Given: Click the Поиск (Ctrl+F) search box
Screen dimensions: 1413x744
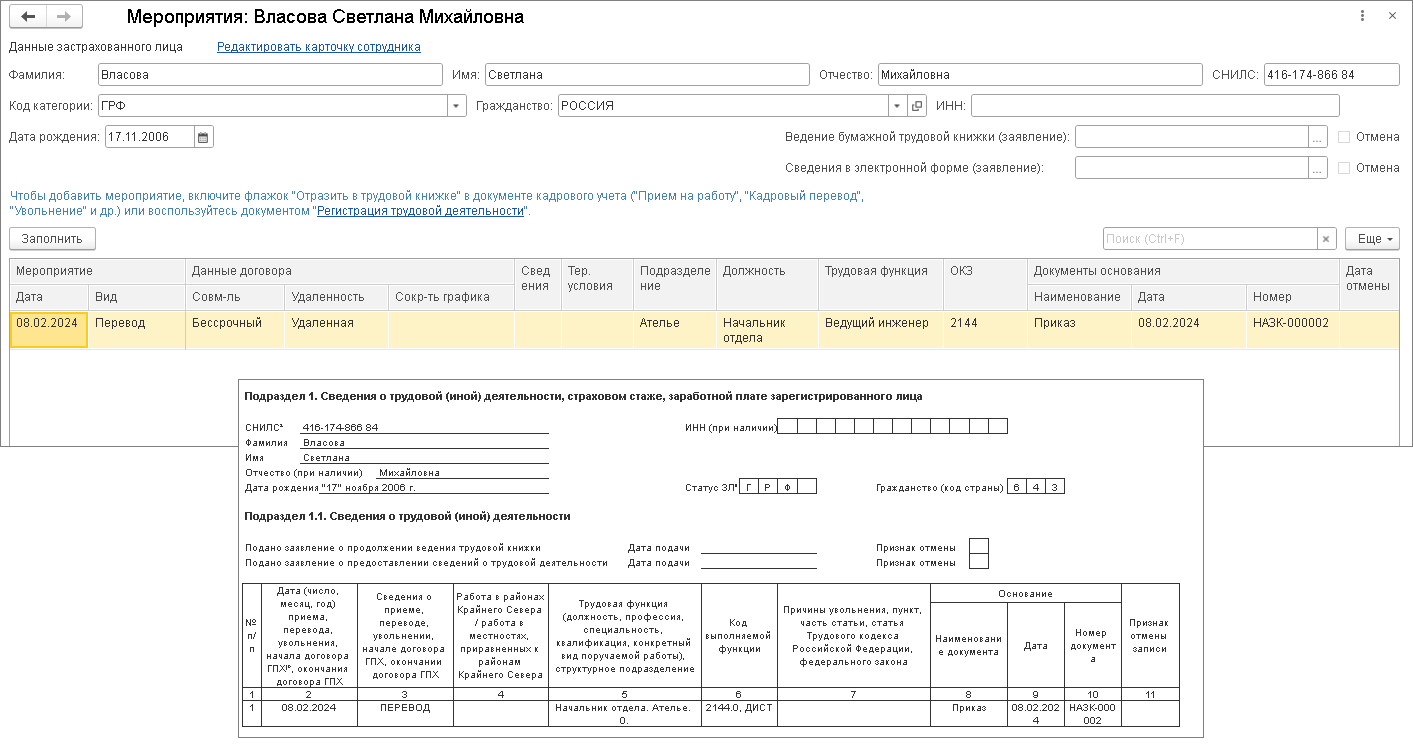Looking at the screenshot, I should [x=1210, y=239].
